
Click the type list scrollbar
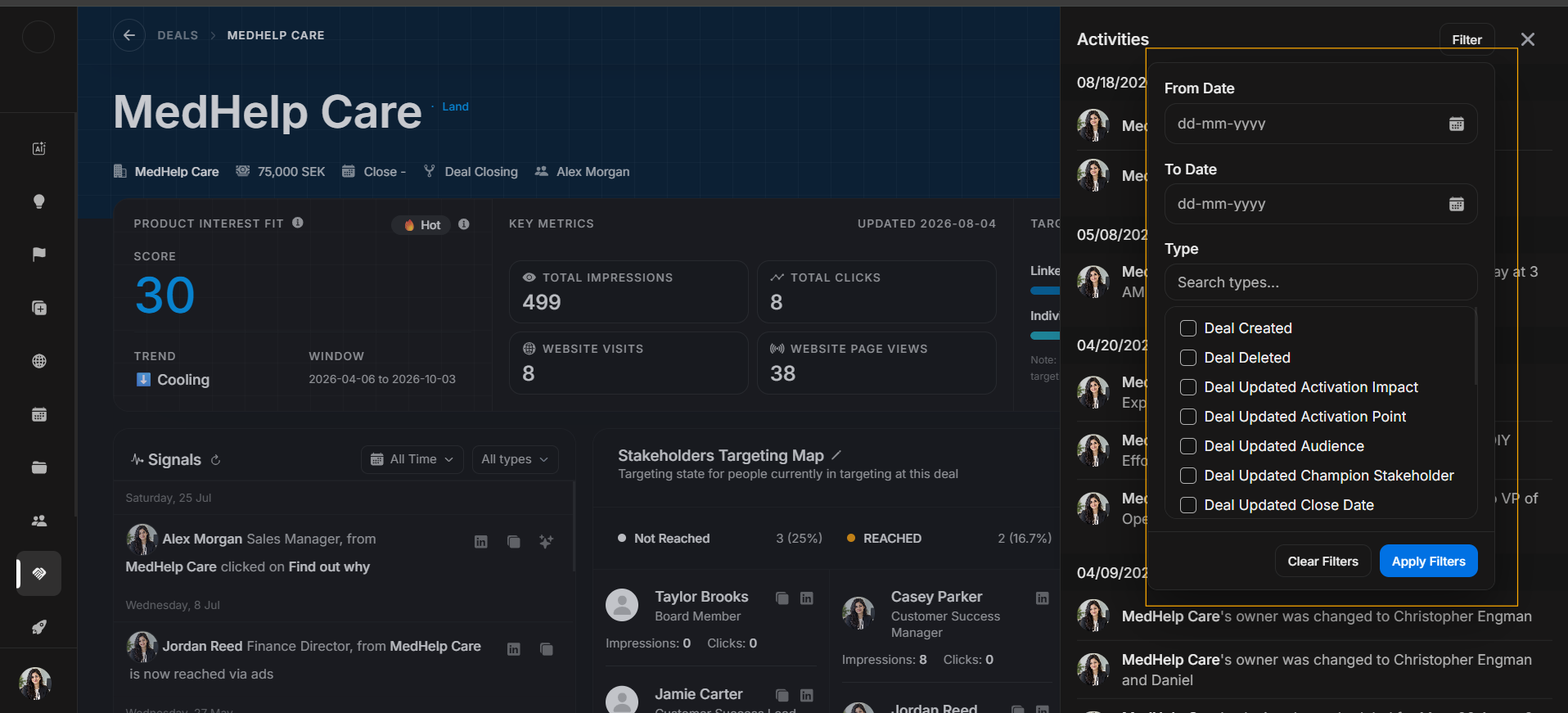[x=1476, y=346]
